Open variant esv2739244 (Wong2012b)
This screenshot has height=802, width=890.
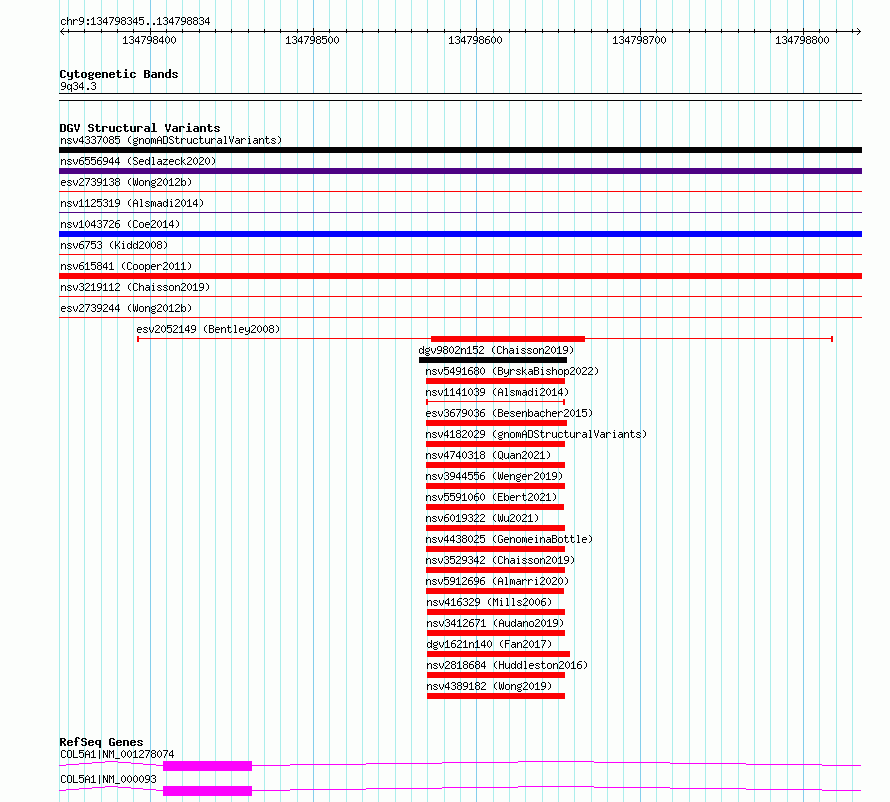point(126,308)
